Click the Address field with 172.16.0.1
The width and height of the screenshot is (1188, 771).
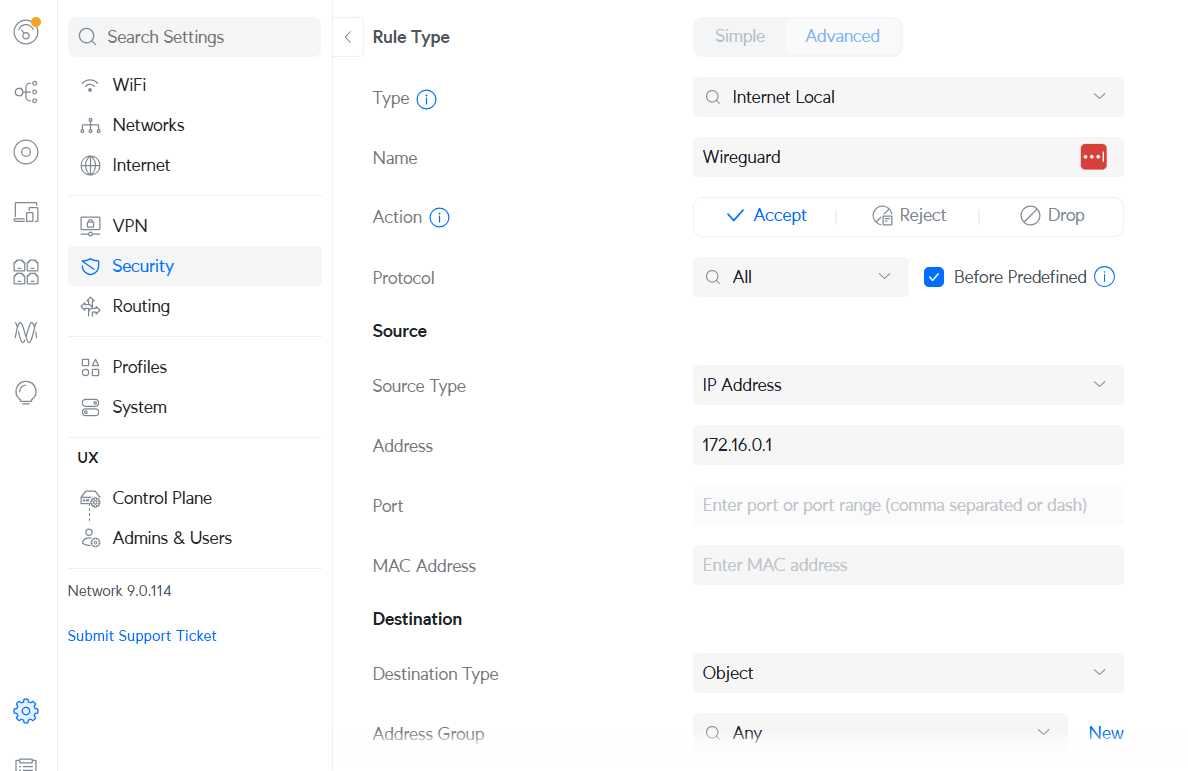[x=908, y=445]
